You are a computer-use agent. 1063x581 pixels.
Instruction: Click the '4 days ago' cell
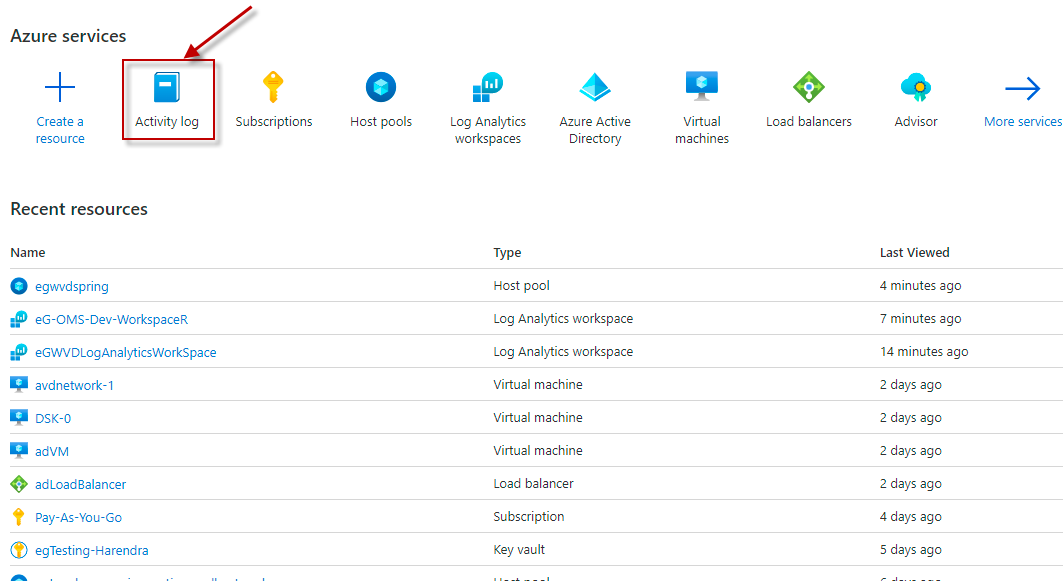pyautogui.click(x=910, y=517)
